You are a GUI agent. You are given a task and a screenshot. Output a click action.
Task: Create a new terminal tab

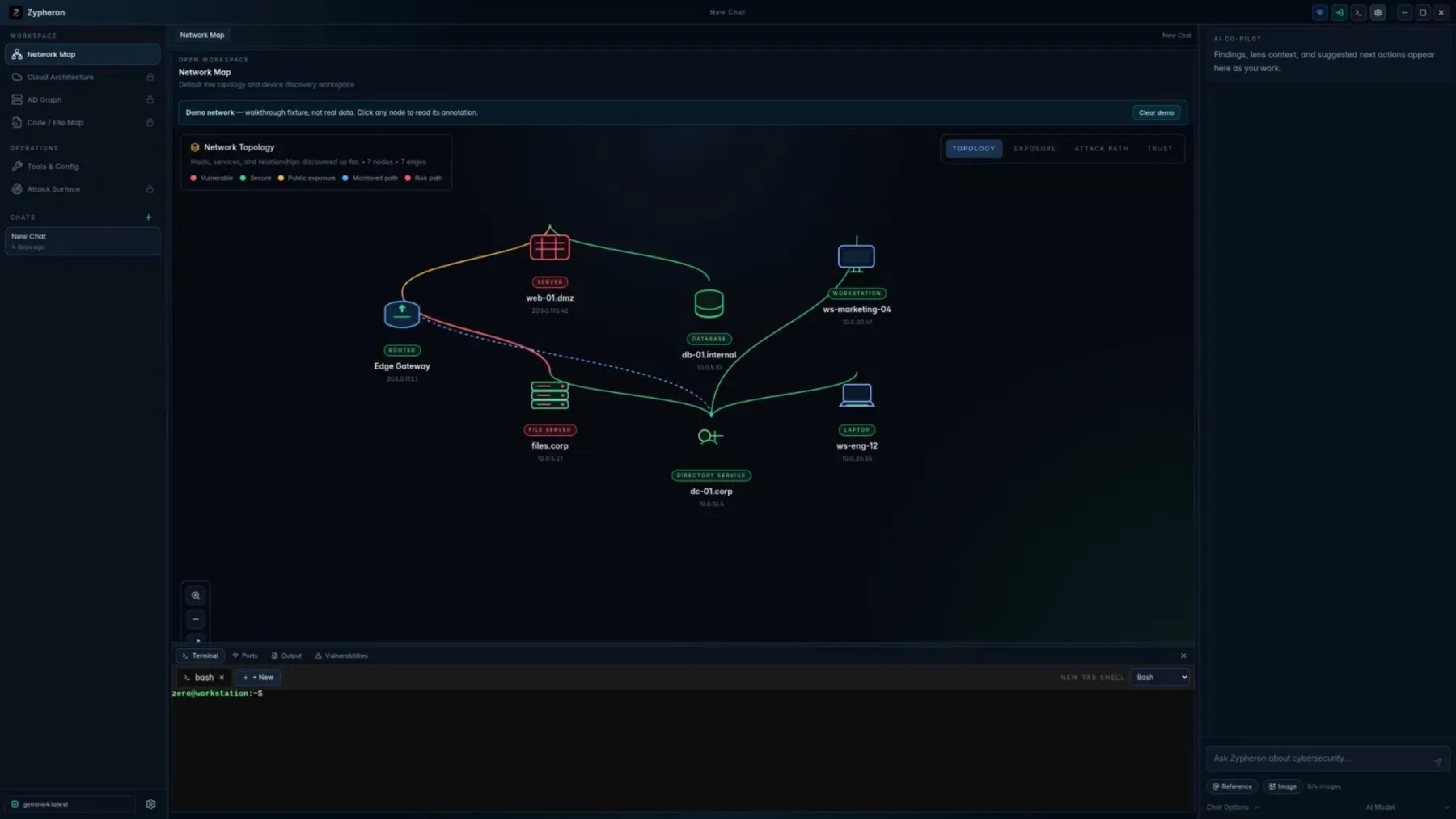(258, 678)
